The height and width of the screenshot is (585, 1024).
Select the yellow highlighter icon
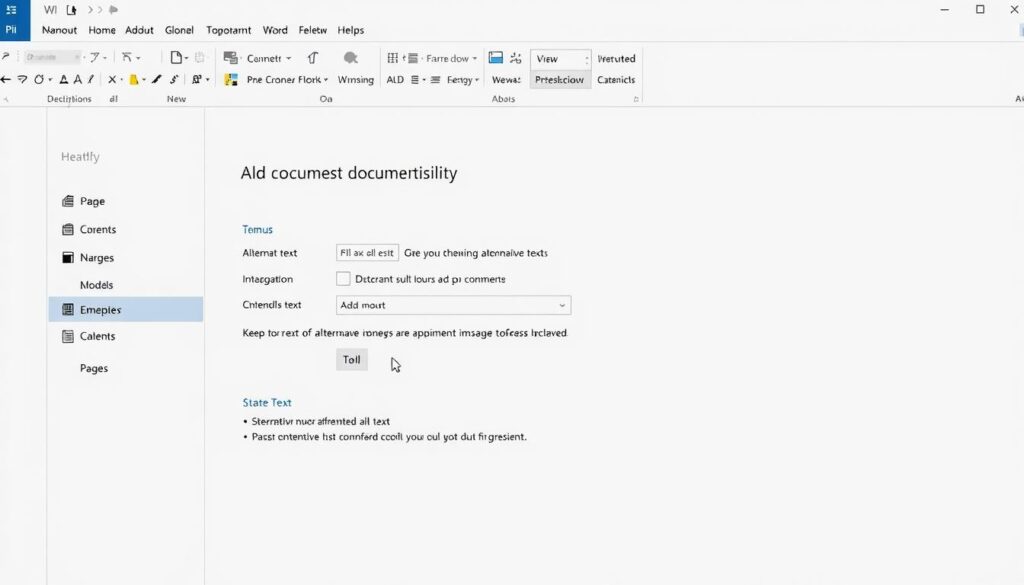pyautogui.click(x=132, y=78)
